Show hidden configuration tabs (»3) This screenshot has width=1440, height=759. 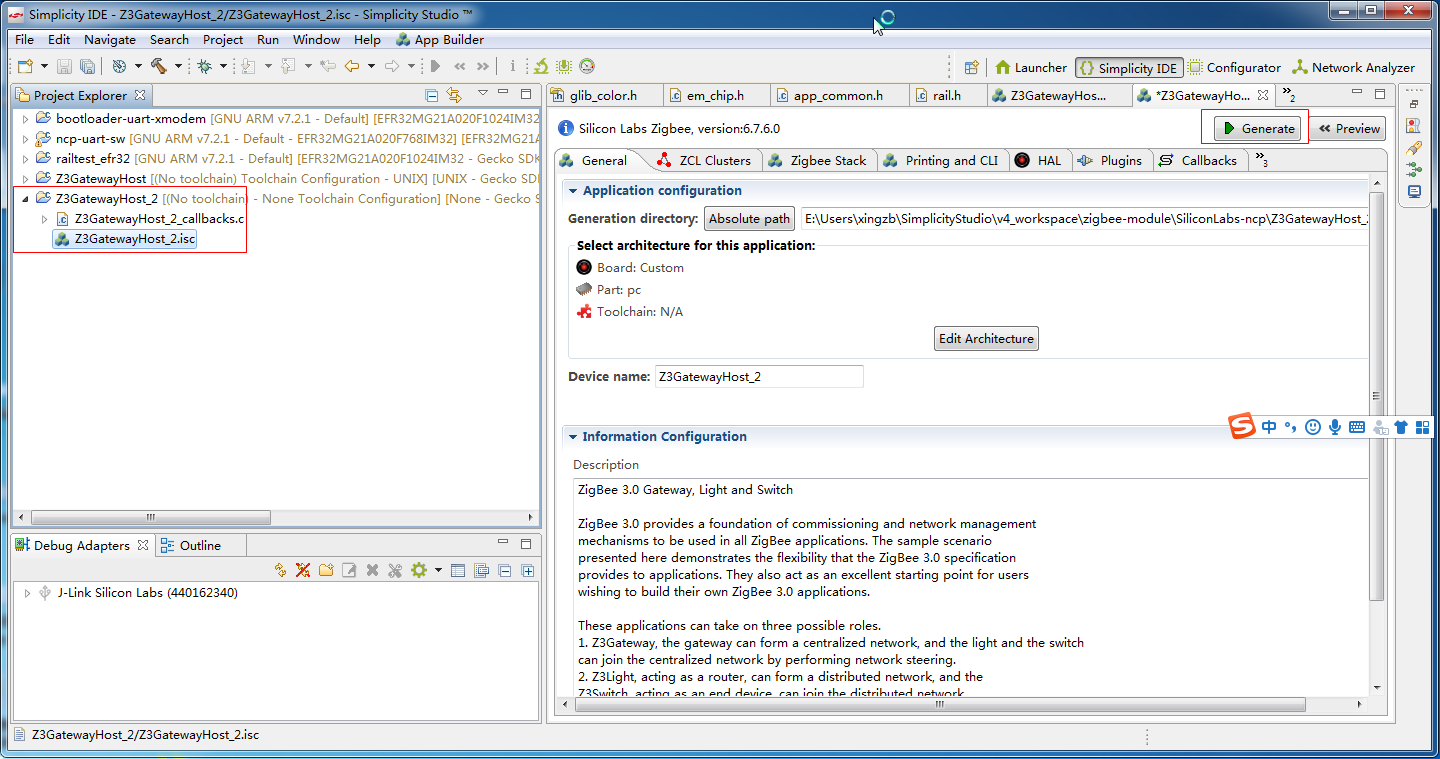click(1262, 160)
